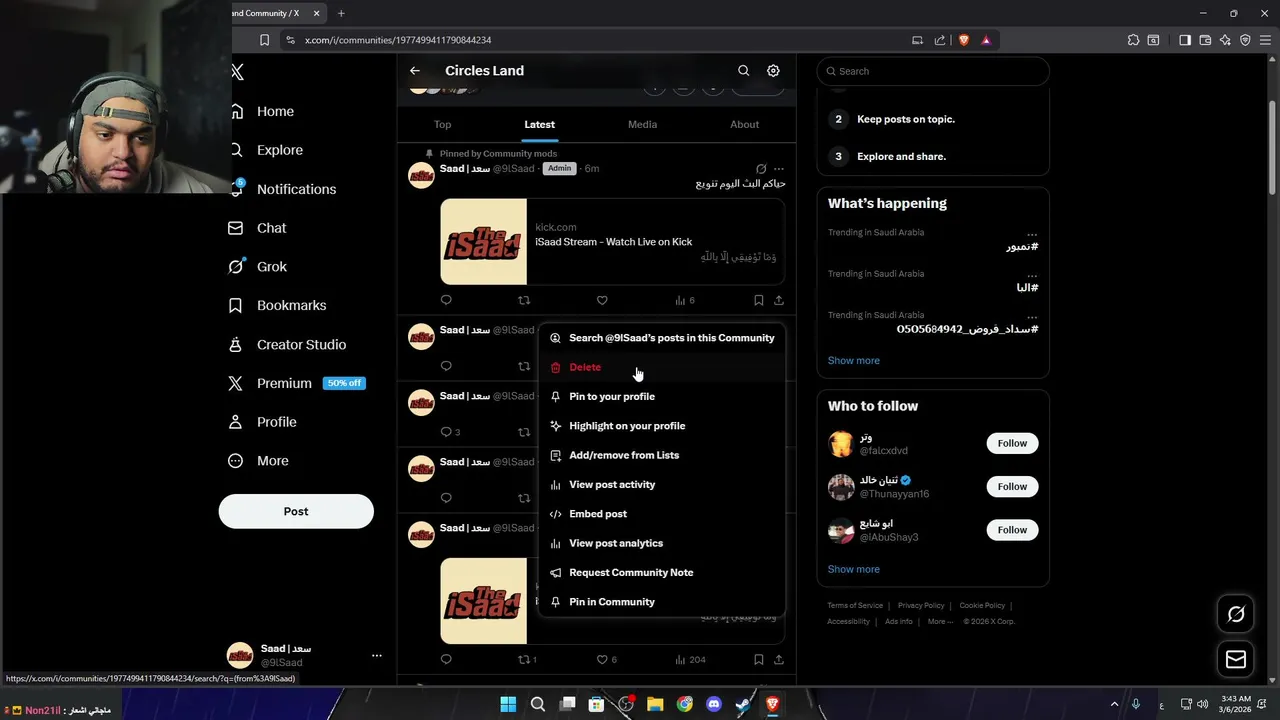Screen dimensions: 1280x720
Task: Open floating messages envelope button
Action: [x=1236, y=659]
